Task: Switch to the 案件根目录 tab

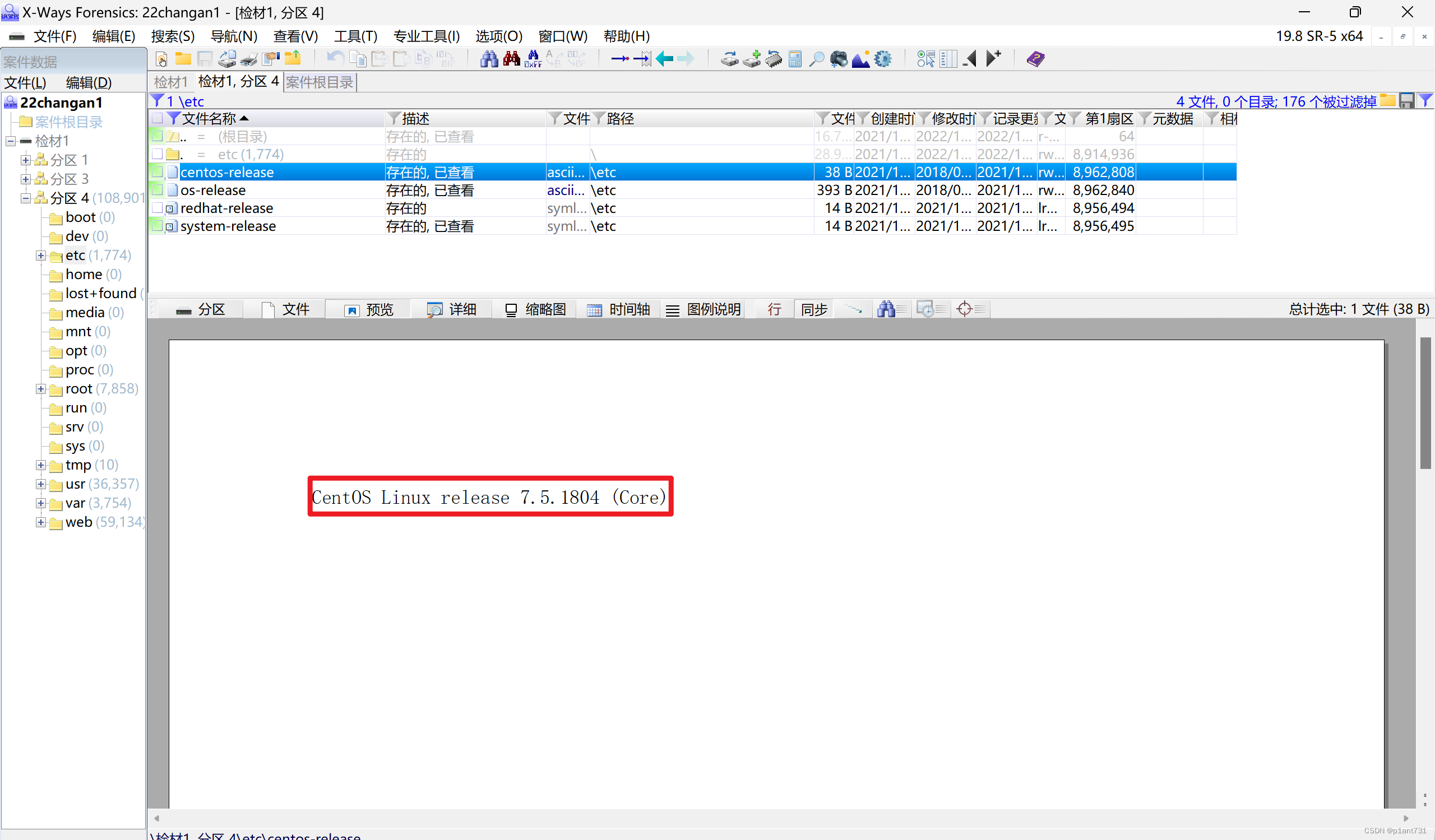Action: tap(320, 82)
